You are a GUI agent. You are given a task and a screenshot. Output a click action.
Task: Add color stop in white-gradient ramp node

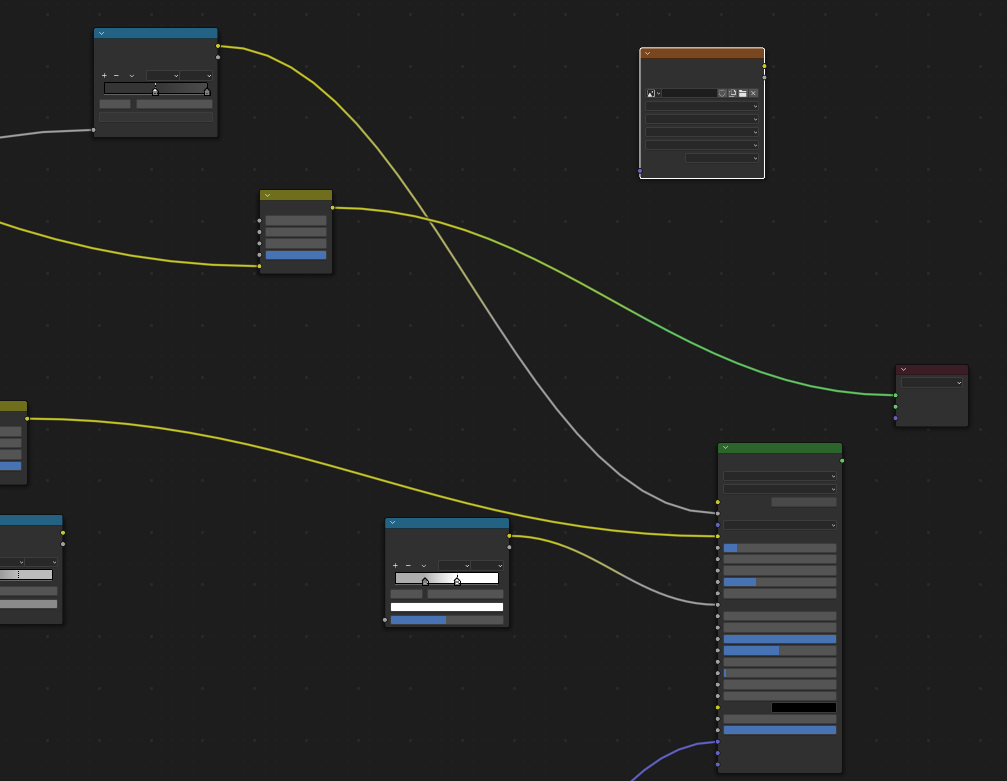click(395, 566)
